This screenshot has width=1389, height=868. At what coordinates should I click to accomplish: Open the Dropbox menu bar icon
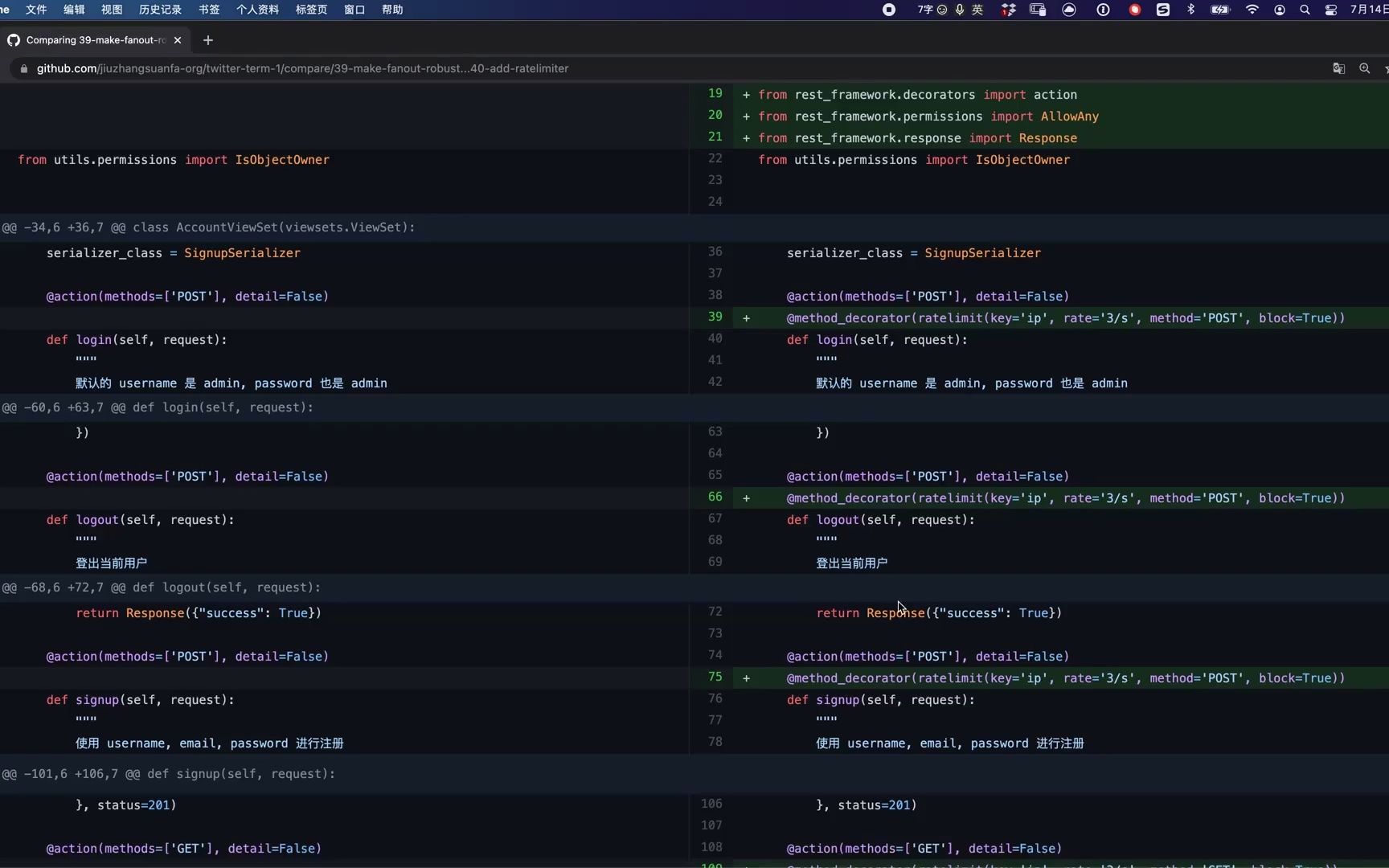point(1008,10)
